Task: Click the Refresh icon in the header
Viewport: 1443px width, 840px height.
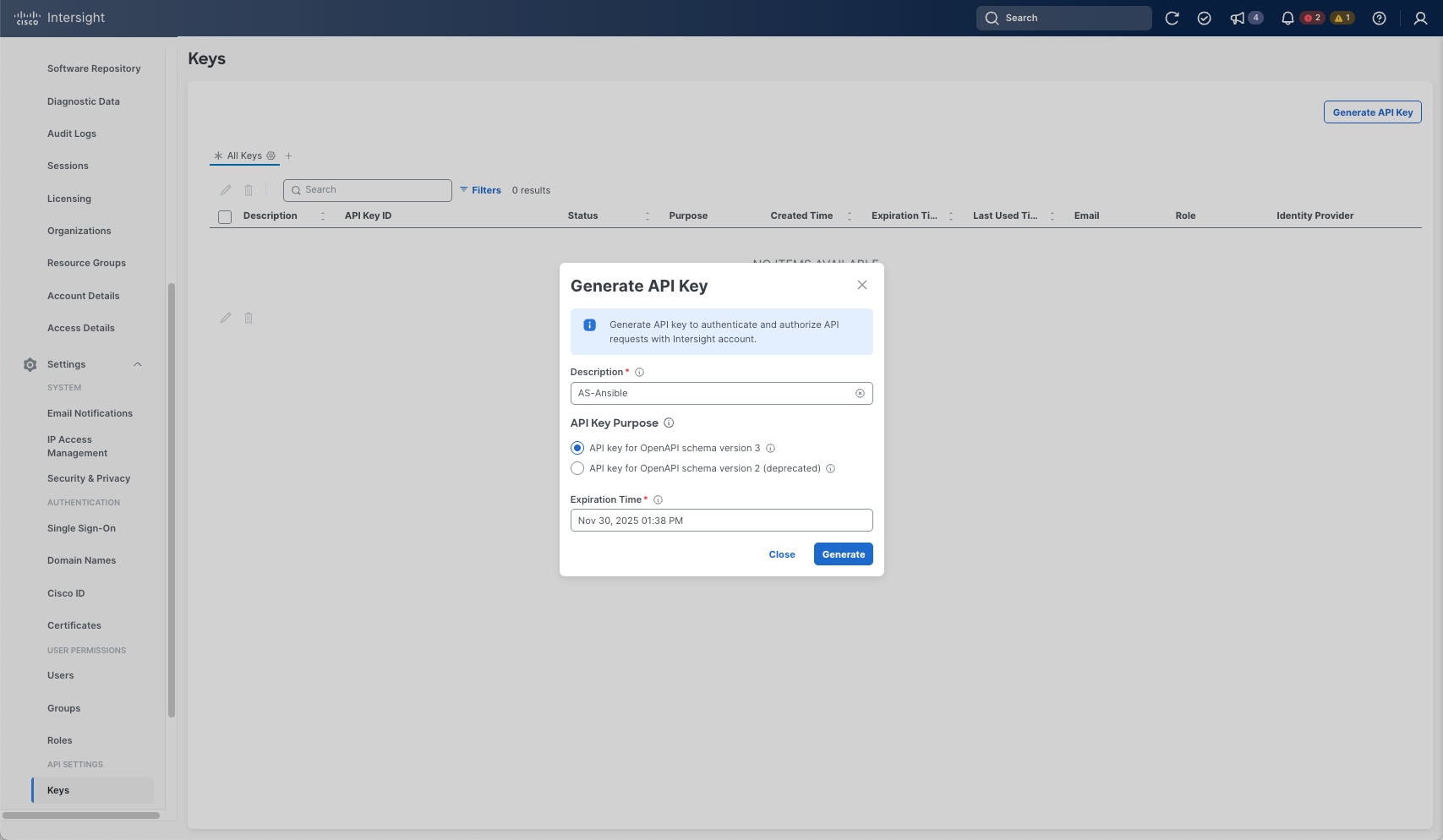Action: coord(1172,18)
